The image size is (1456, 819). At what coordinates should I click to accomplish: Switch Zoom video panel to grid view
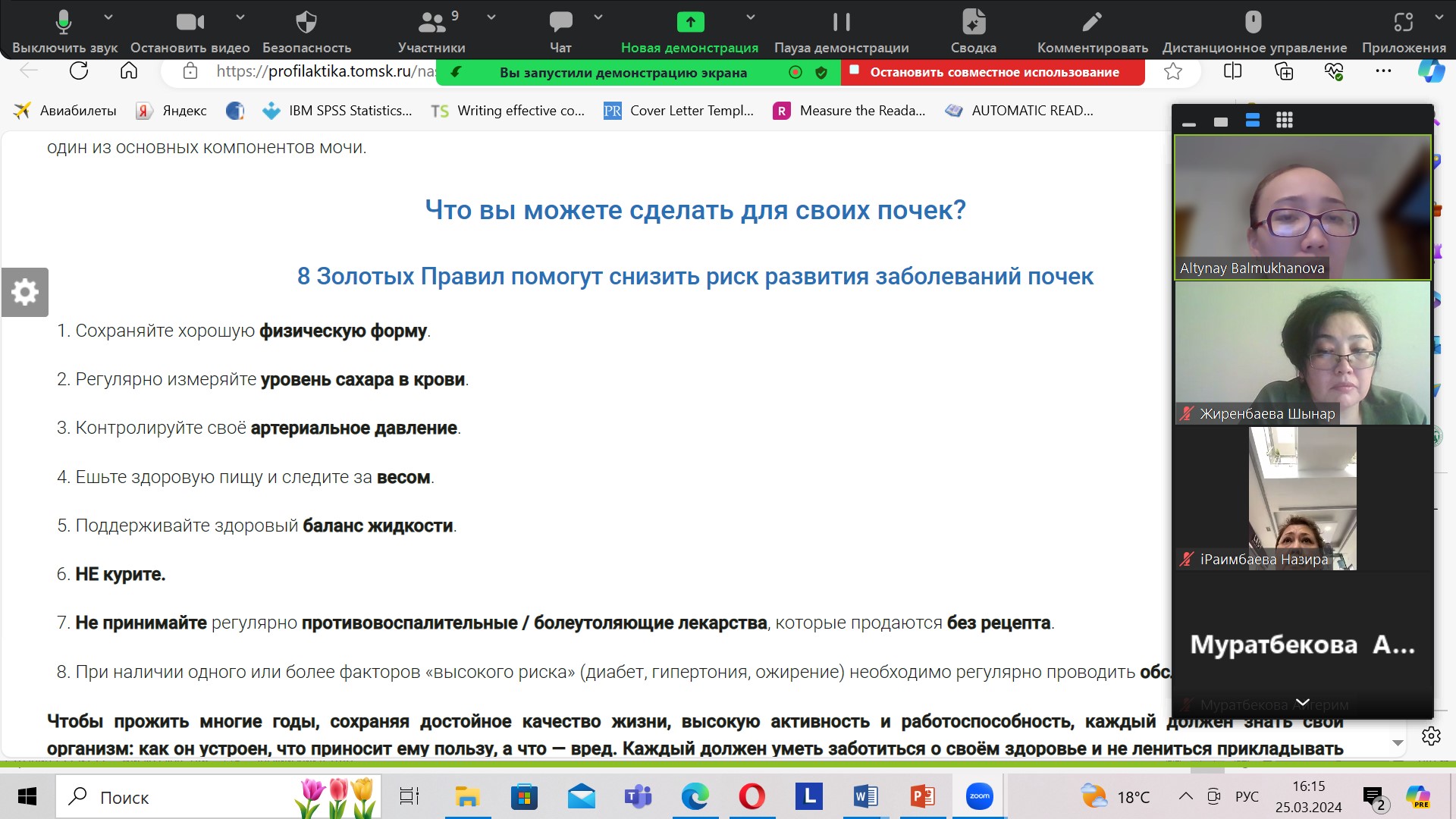coord(1285,121)
